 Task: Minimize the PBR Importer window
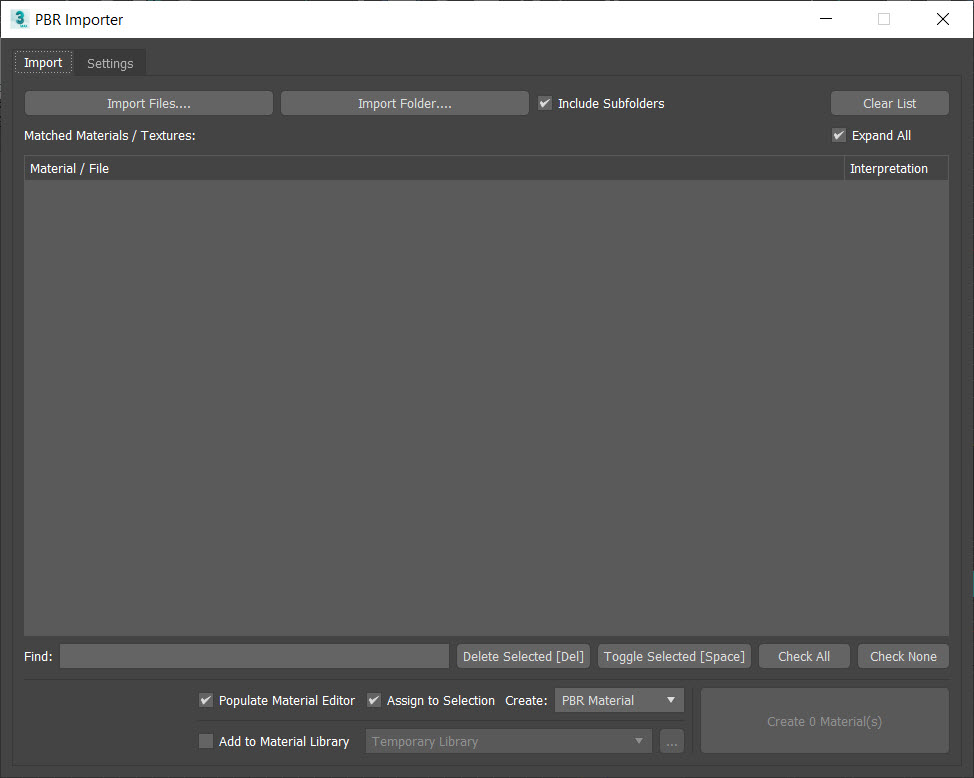click(x=826, y=19)
